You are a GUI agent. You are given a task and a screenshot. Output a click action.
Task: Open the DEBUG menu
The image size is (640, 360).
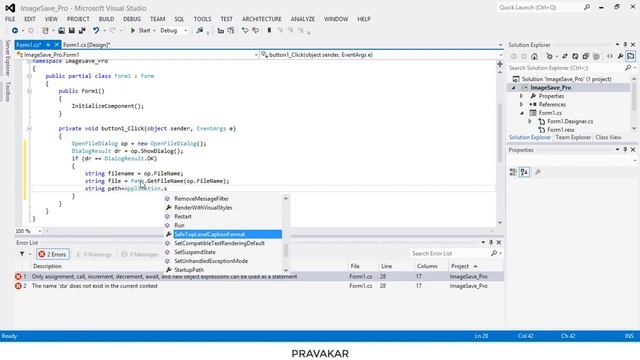coord(132,19)
